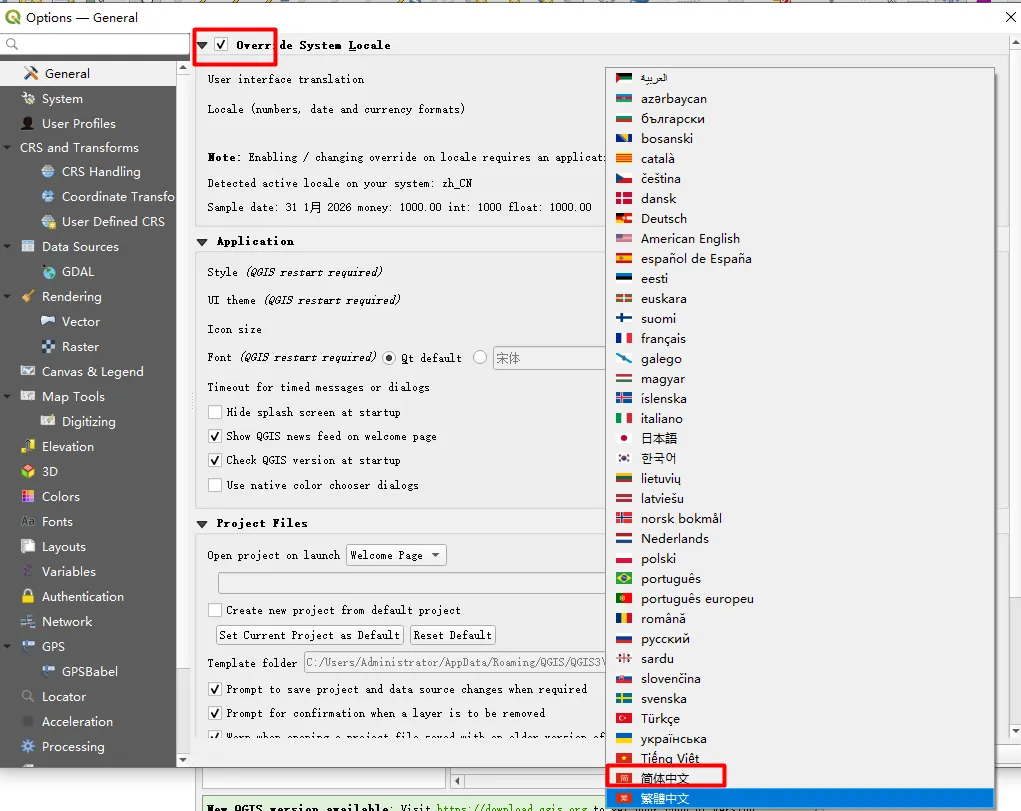Open the Welcome Page launch dropdown

396,555
